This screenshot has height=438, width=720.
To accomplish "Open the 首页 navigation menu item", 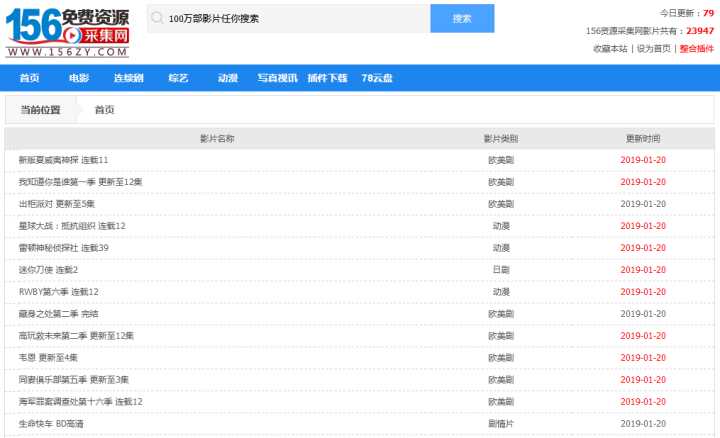I will coord(29,78).
